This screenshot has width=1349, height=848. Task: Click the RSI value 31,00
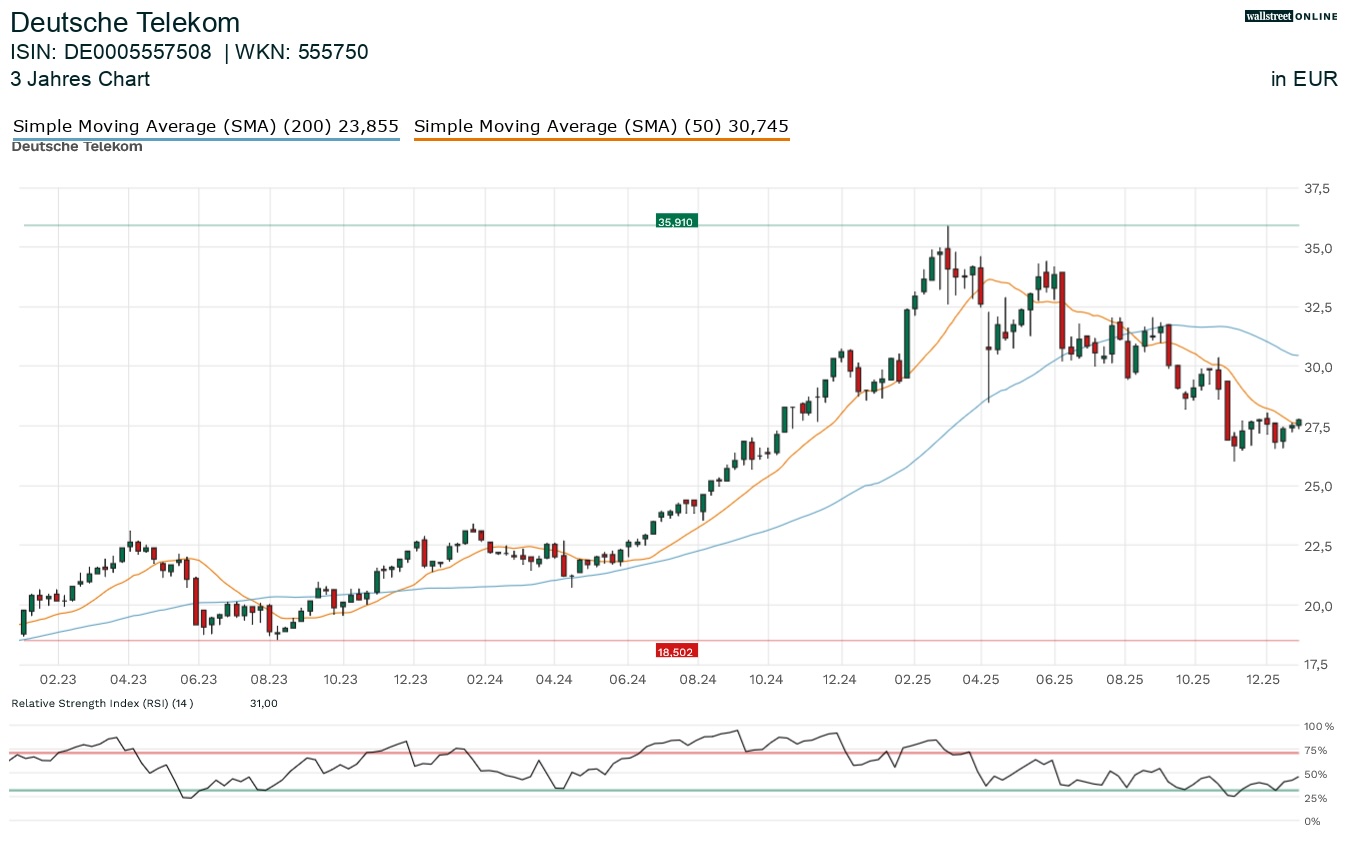[x=263, y=703]
